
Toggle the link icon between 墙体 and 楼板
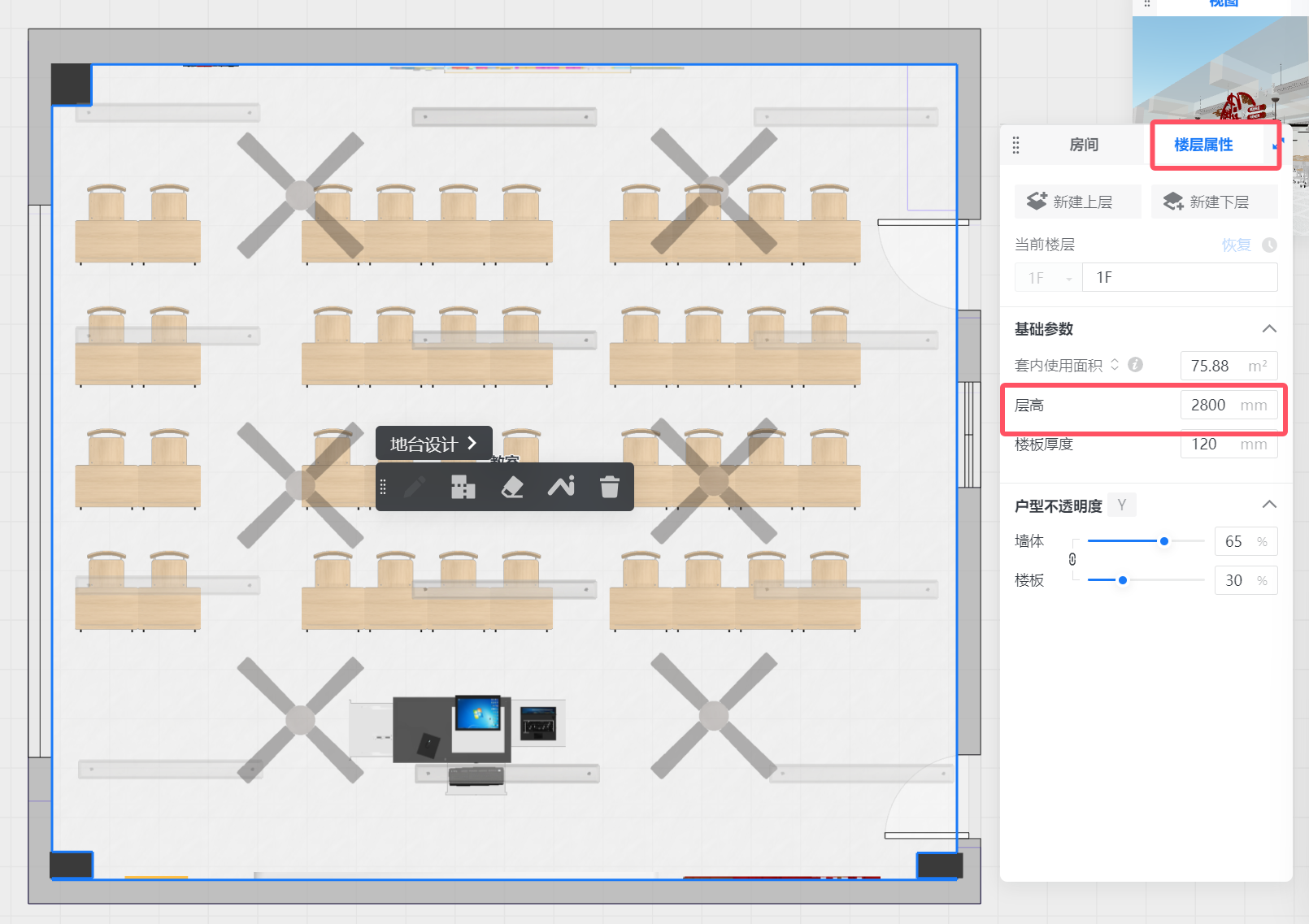tap(1072, 560)
